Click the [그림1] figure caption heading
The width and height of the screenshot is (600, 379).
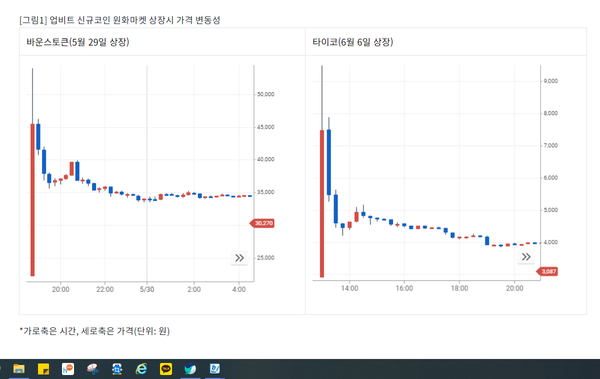click(120, 20)
